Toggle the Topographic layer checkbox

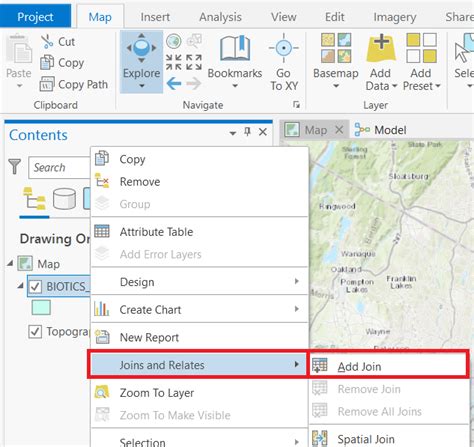[35, 332]
